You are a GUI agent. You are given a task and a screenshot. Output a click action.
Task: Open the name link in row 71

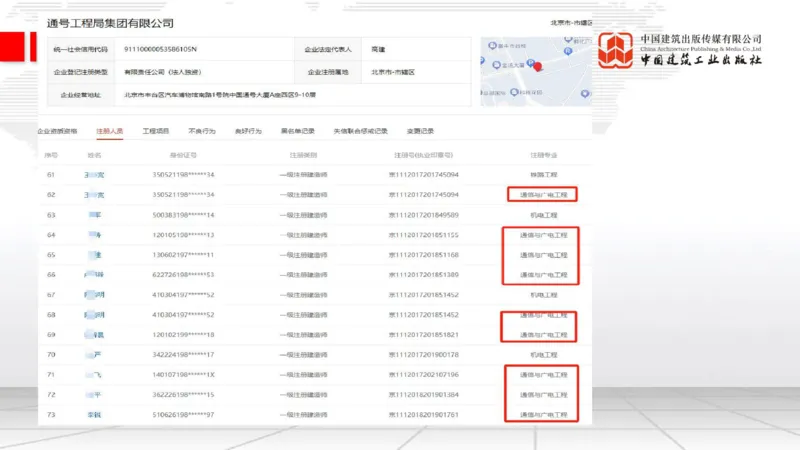click(95, 374)
